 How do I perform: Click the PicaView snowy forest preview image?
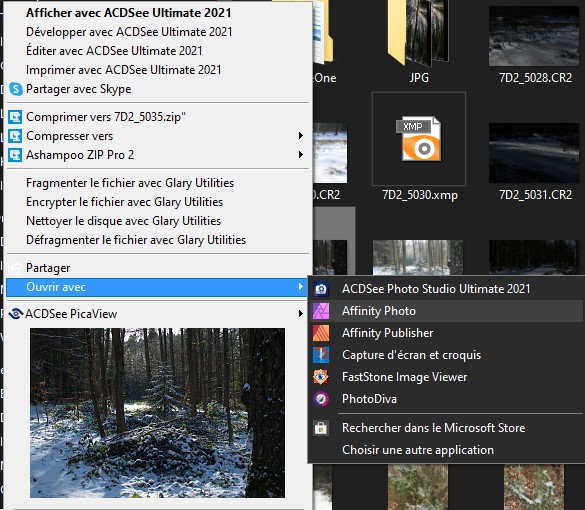157,413
